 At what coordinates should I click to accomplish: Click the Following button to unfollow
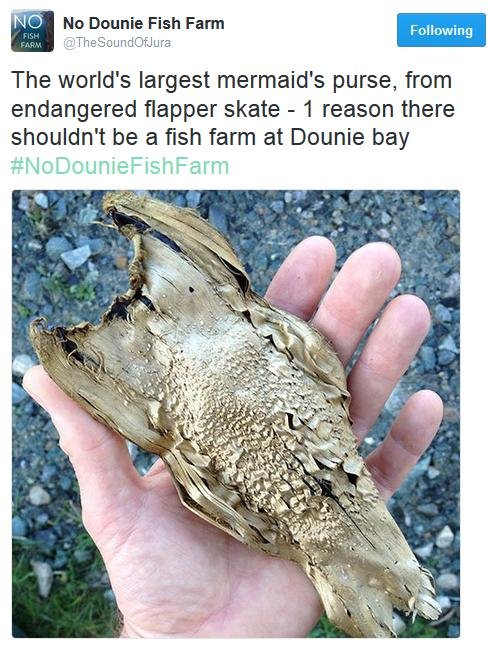[x=441, y=30]
